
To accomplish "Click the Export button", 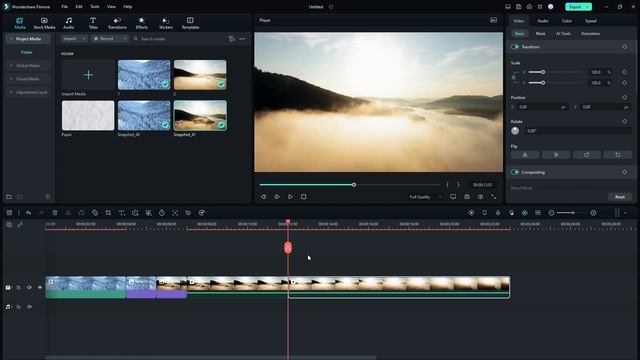I will click(x=575, y=7).
